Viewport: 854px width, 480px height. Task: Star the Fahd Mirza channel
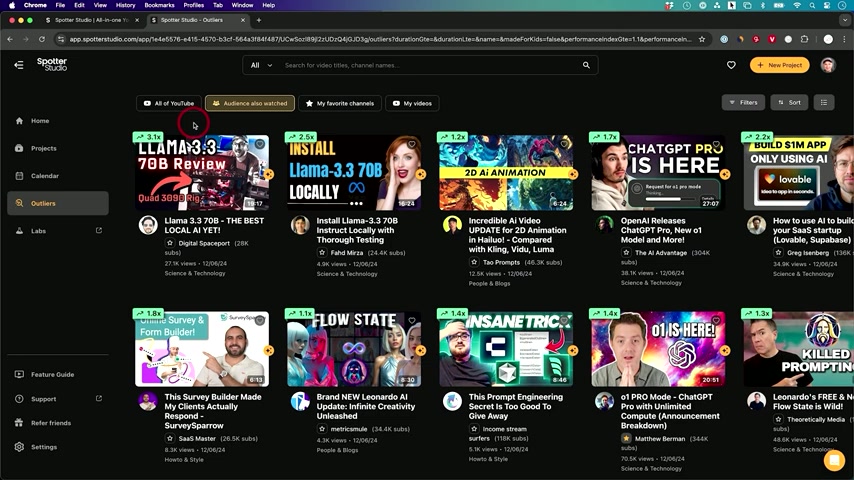pyautogui.click(x=322, y=253)
